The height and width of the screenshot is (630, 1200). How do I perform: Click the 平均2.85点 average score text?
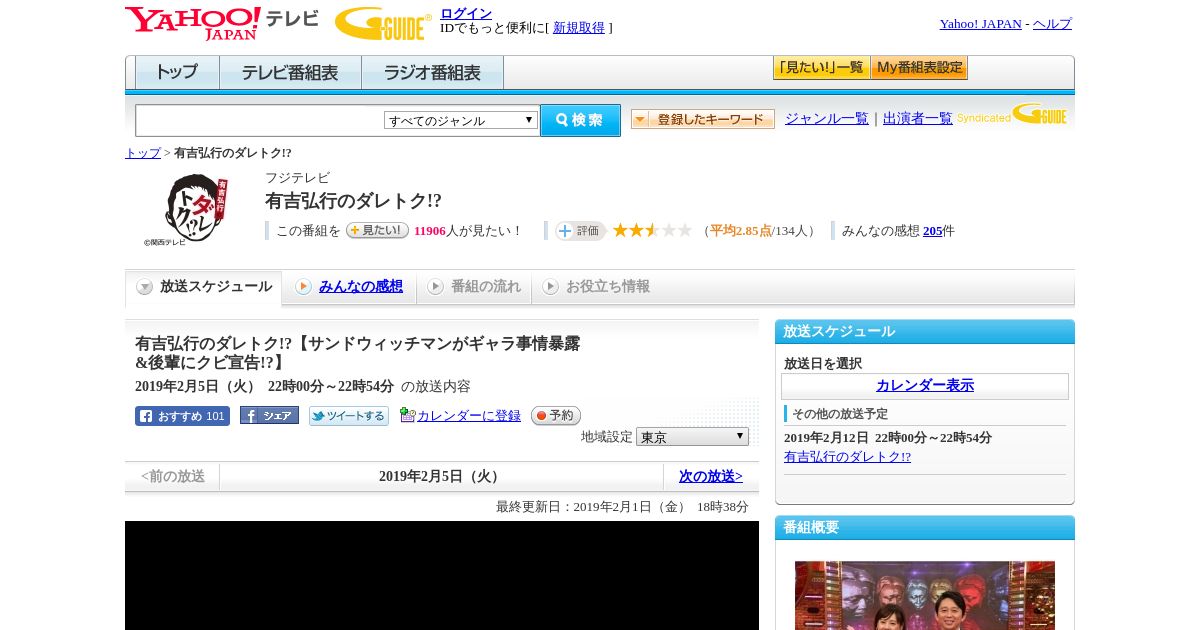coord(741,231)
